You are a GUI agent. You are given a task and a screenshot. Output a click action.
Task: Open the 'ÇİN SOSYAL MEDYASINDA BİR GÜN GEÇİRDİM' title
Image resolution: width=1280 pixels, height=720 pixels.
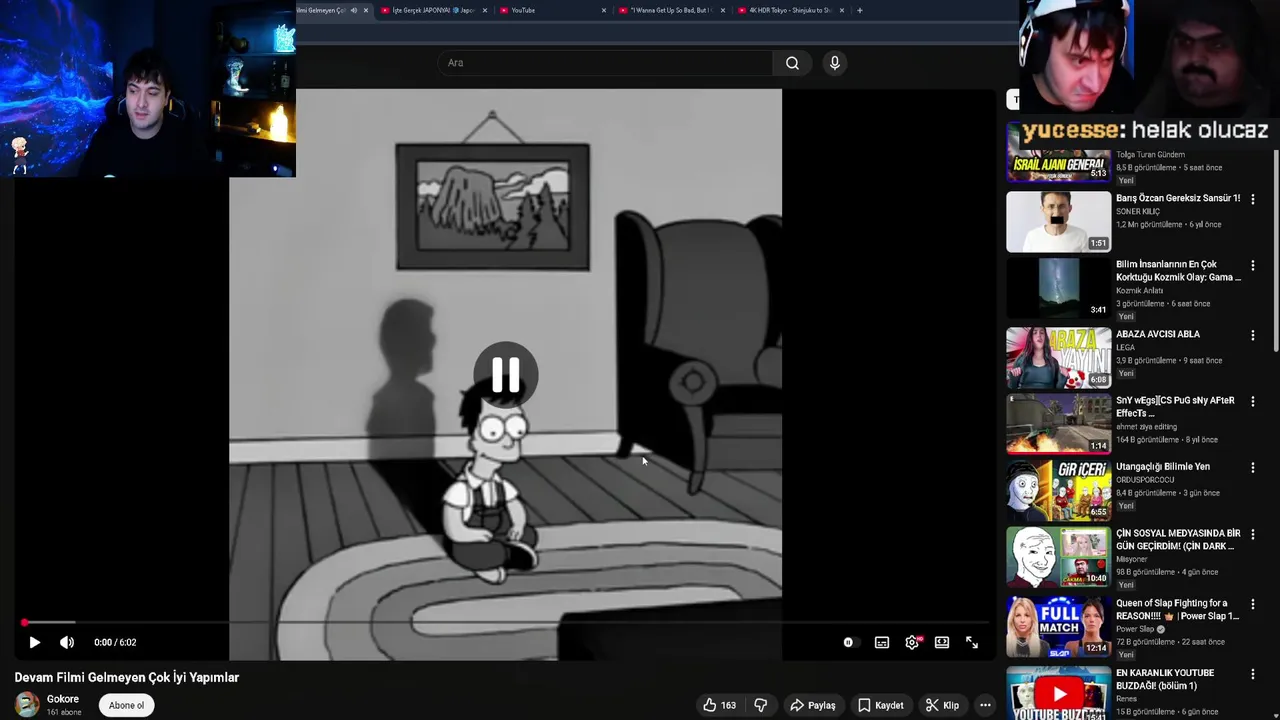1178,540
